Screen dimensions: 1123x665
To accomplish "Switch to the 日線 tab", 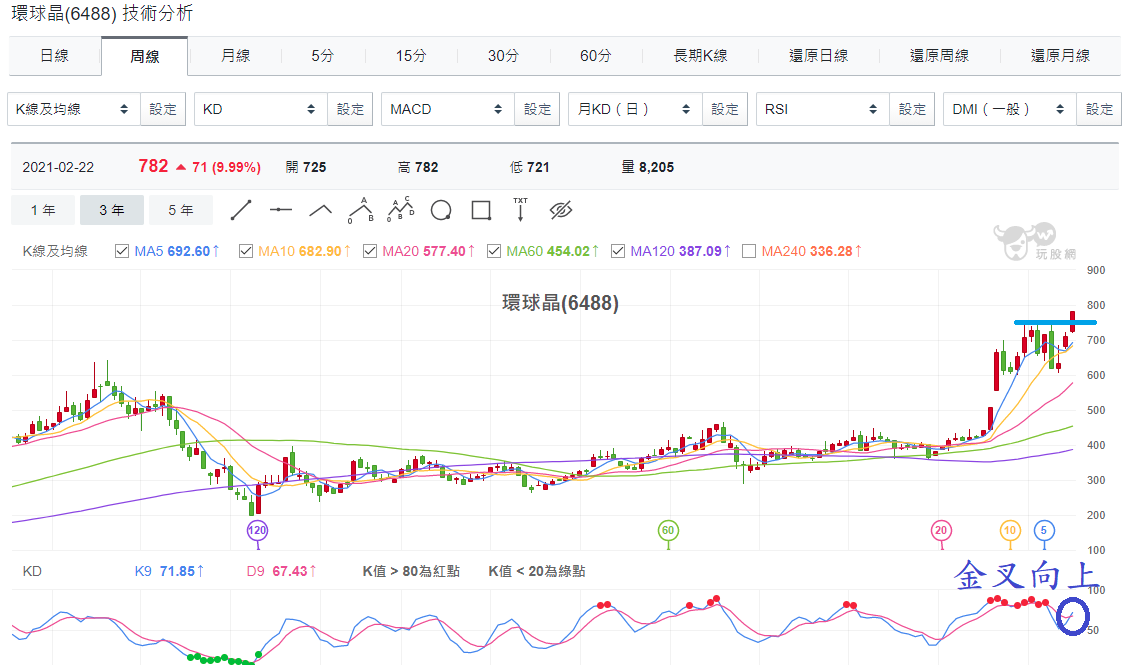I will (54, 56).
